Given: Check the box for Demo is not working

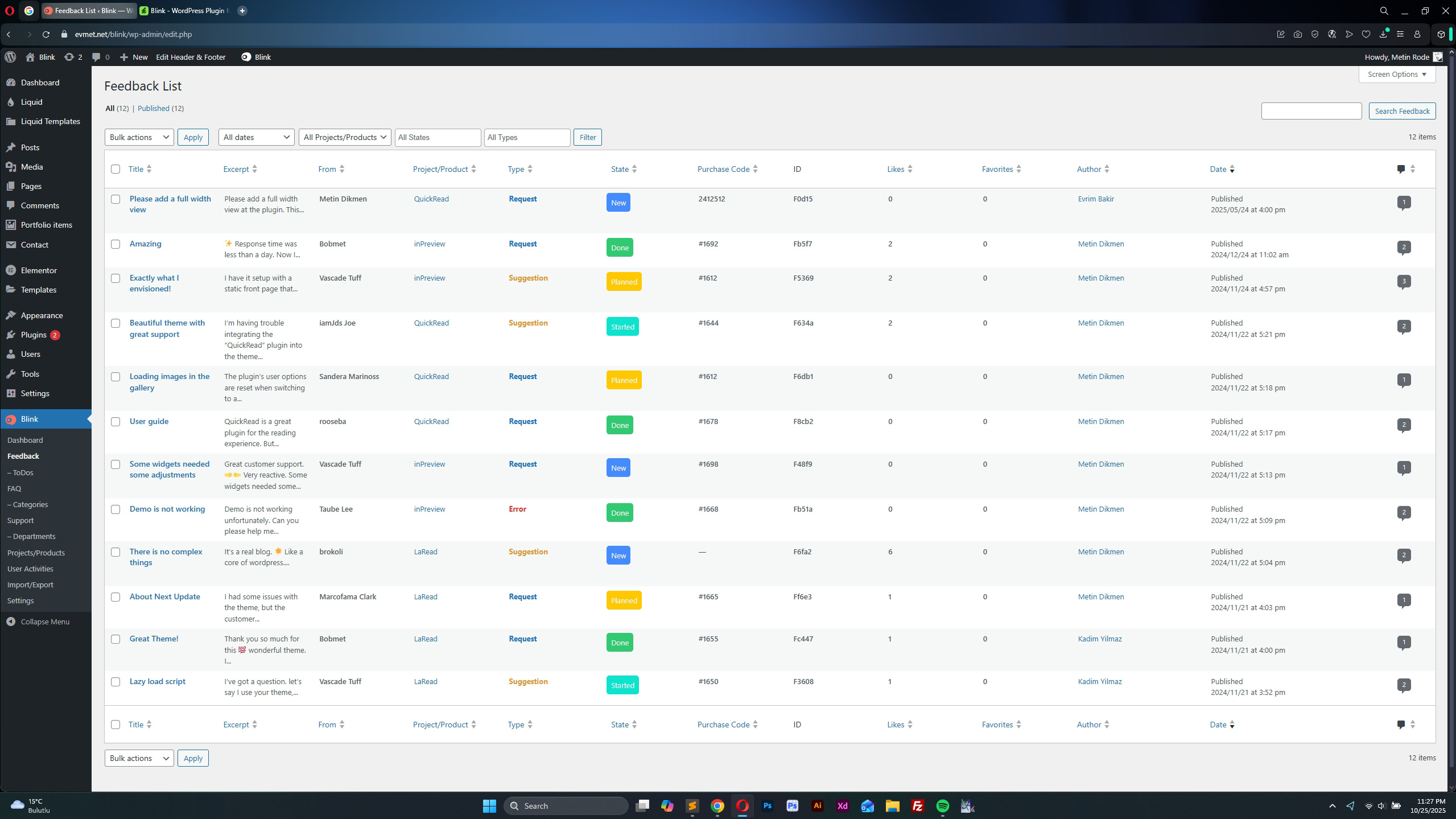Looking at the screenshot, I should (x=116, y=509).
